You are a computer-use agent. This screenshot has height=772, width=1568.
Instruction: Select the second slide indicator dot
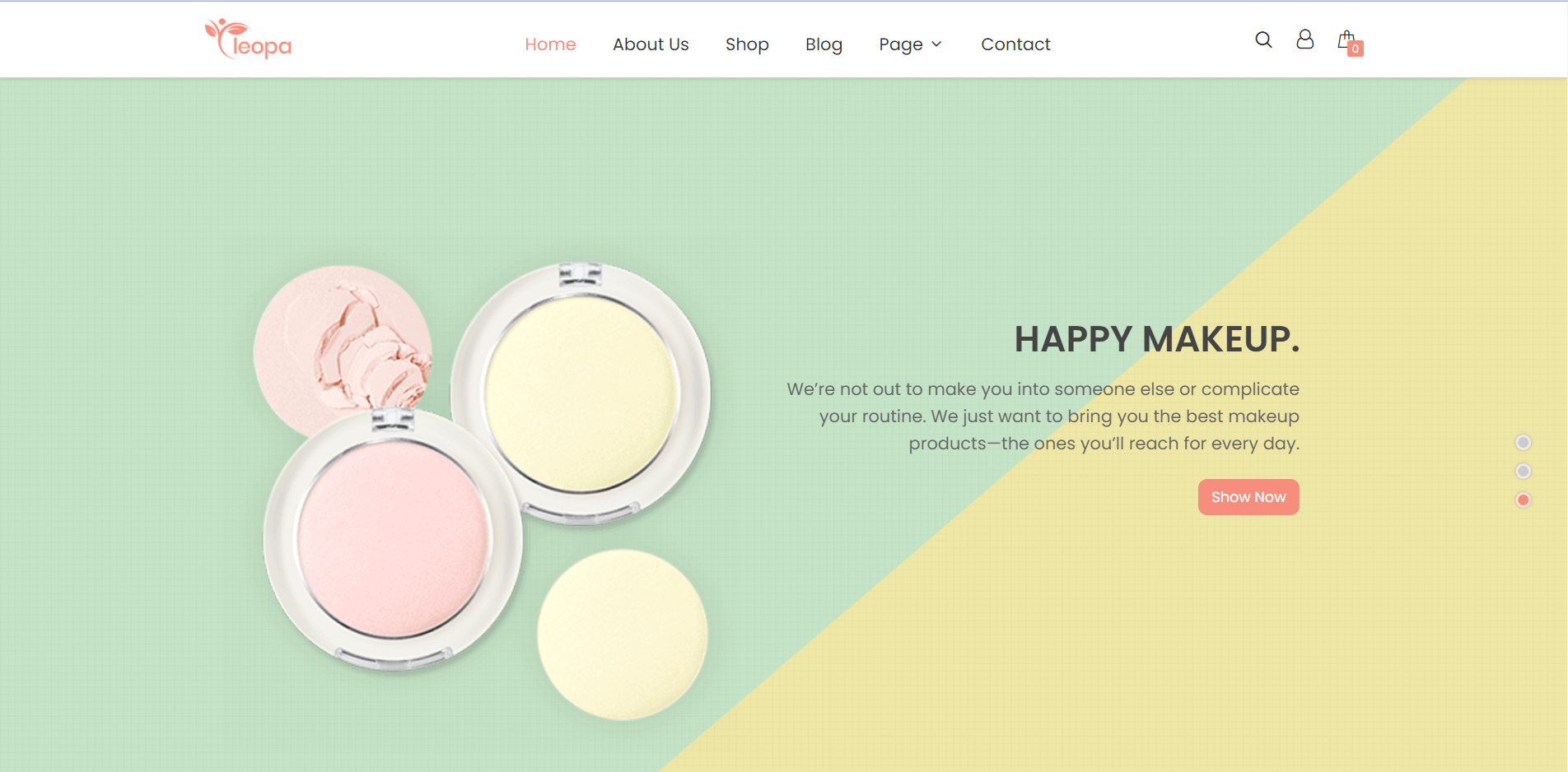pyautogui.click(x=1523, y=472)
